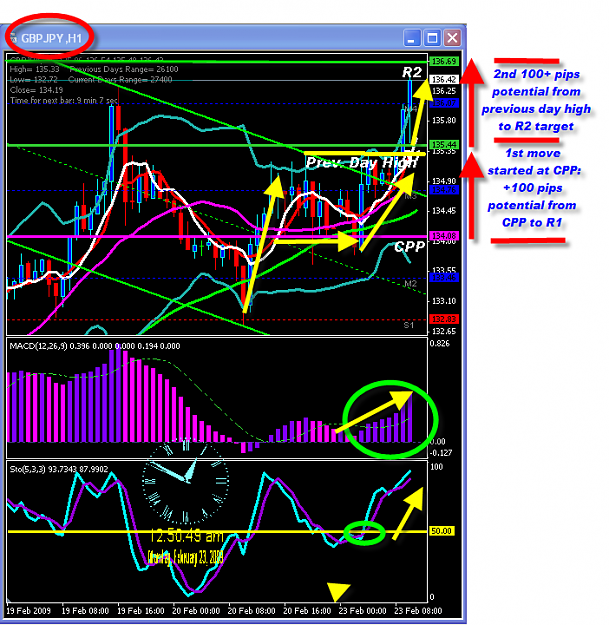This screenshot has height=625, width=609.
Task: Click the M2 pivot level label
Action: point(410,284)
